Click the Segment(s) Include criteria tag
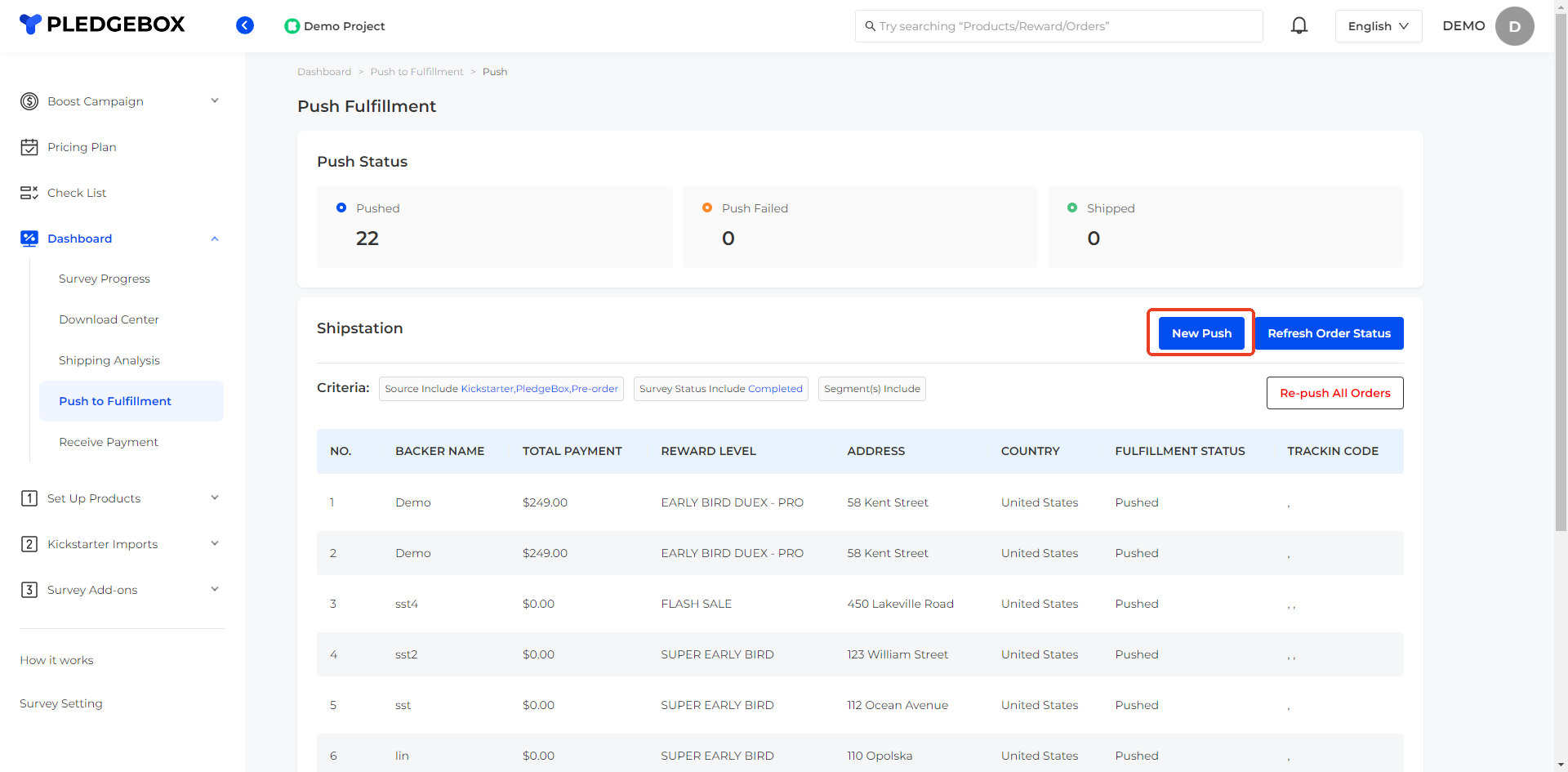1568x772 pixels. click(x=872, y=389)
